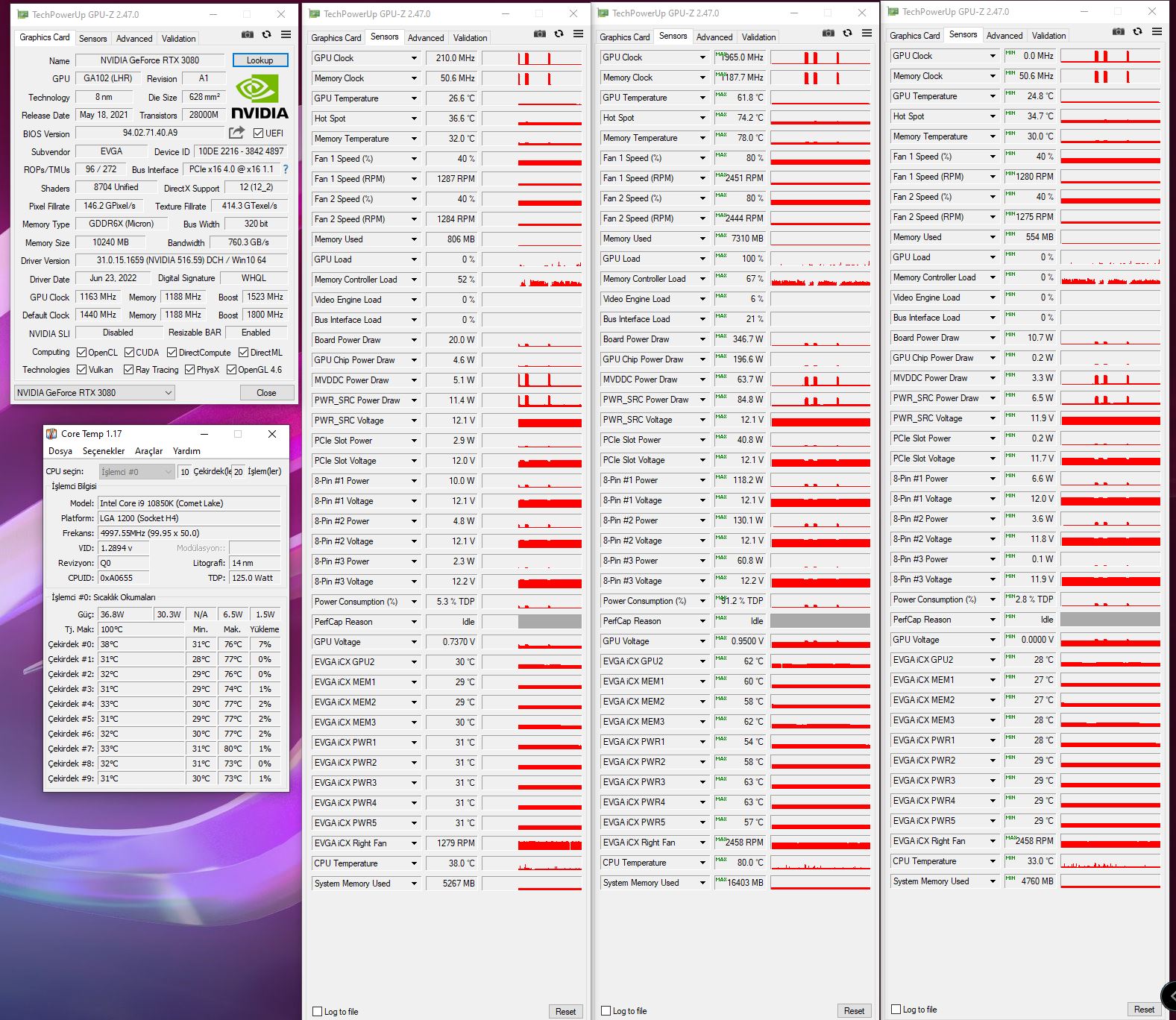Take screenshot via camera icon in Graphics Card window
Viewport: 1176px width, 1020px height.
(x=248, y=34)
